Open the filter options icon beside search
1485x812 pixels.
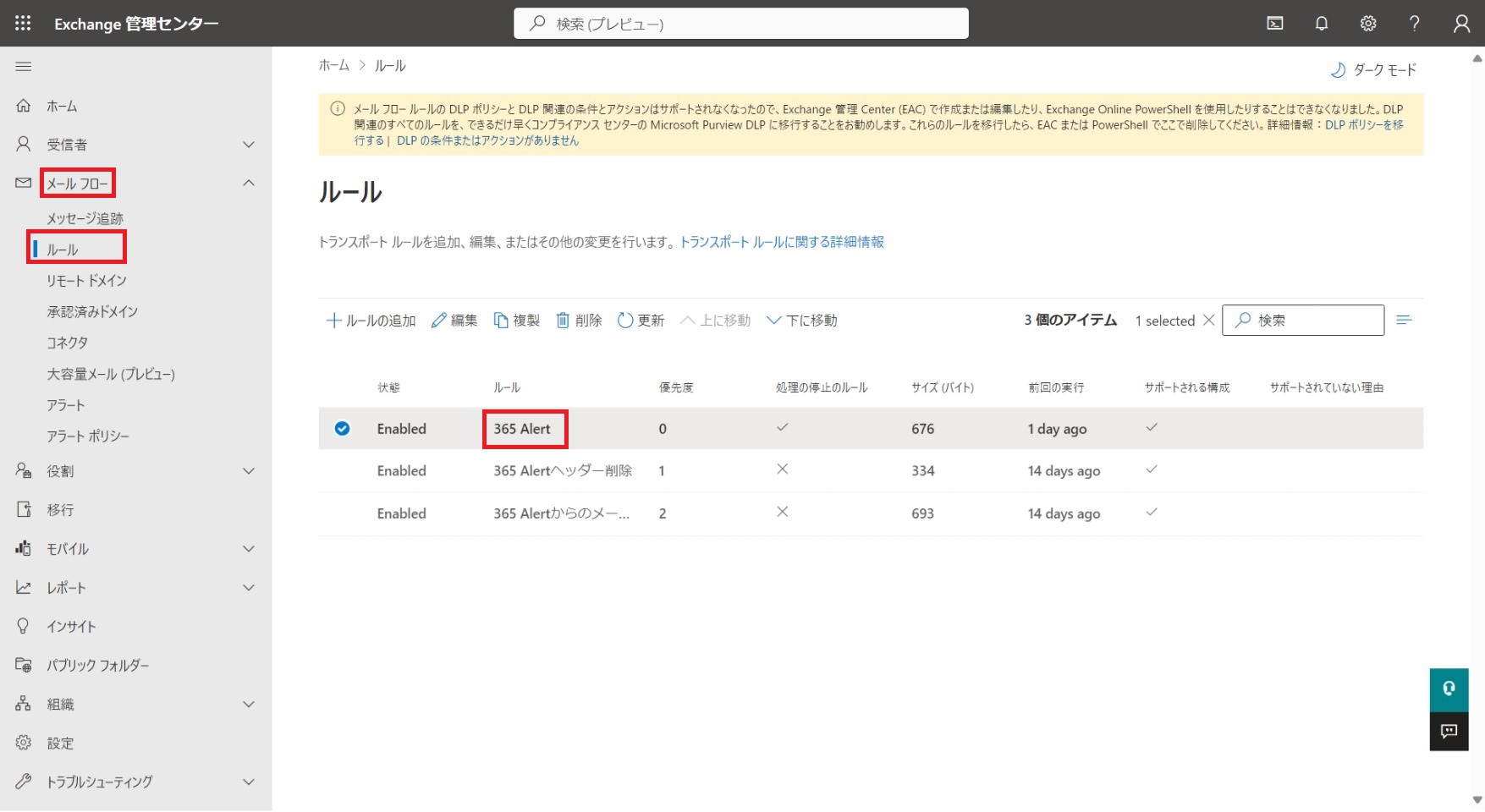[1404, 320]
